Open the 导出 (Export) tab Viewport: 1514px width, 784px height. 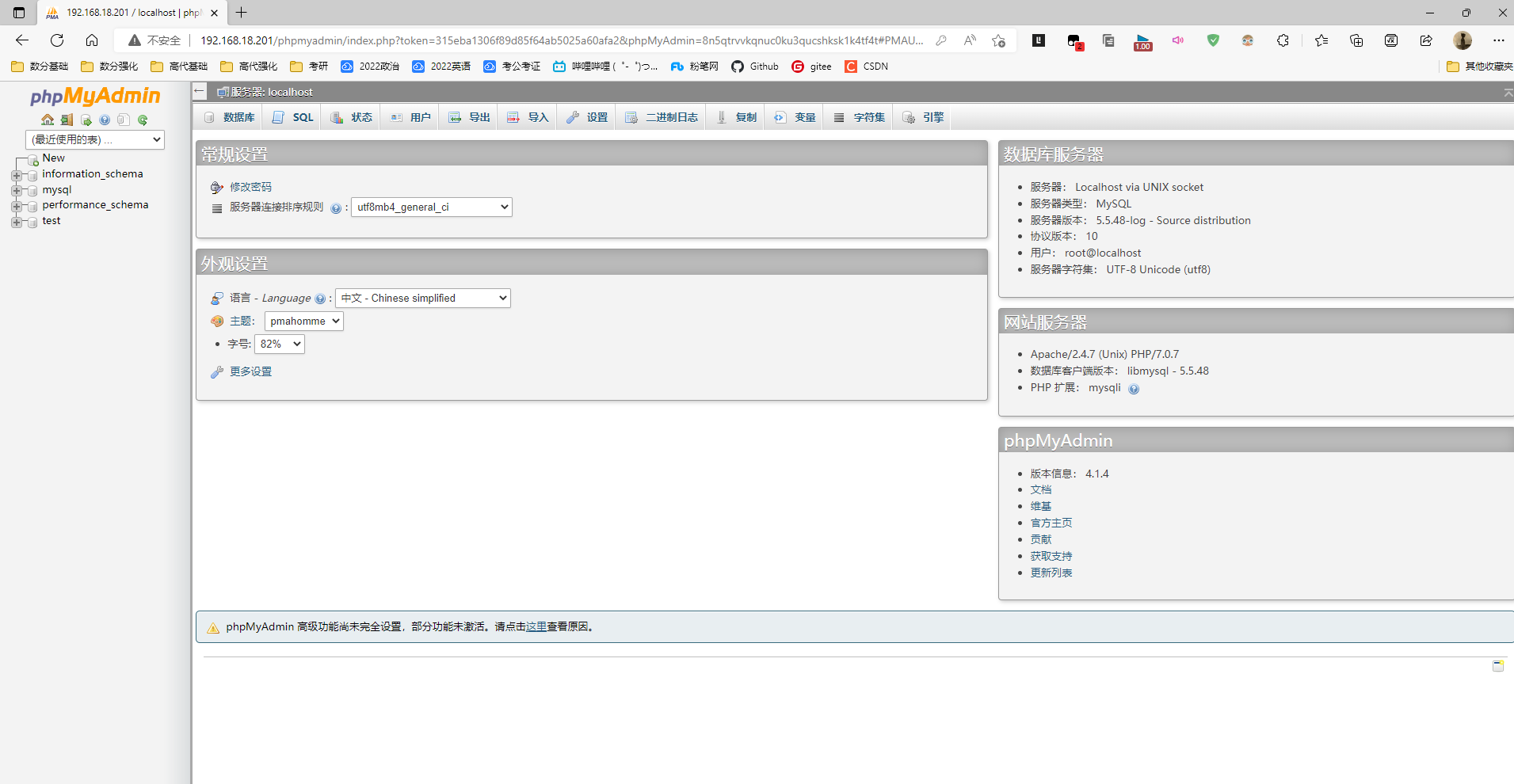coord(470,117)
